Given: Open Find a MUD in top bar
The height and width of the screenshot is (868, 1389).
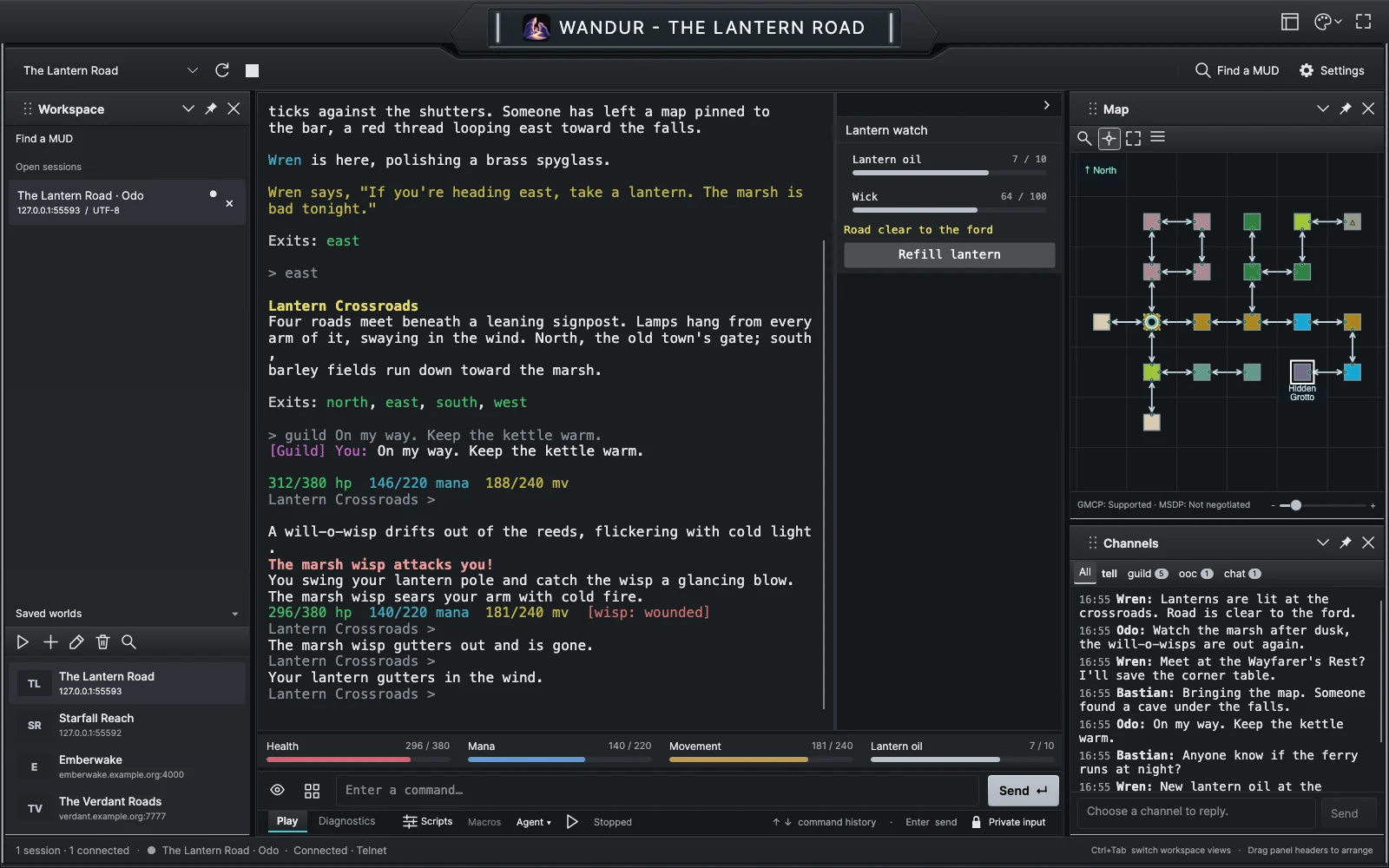Looking at the screenshot, I should coord(1237,70).
